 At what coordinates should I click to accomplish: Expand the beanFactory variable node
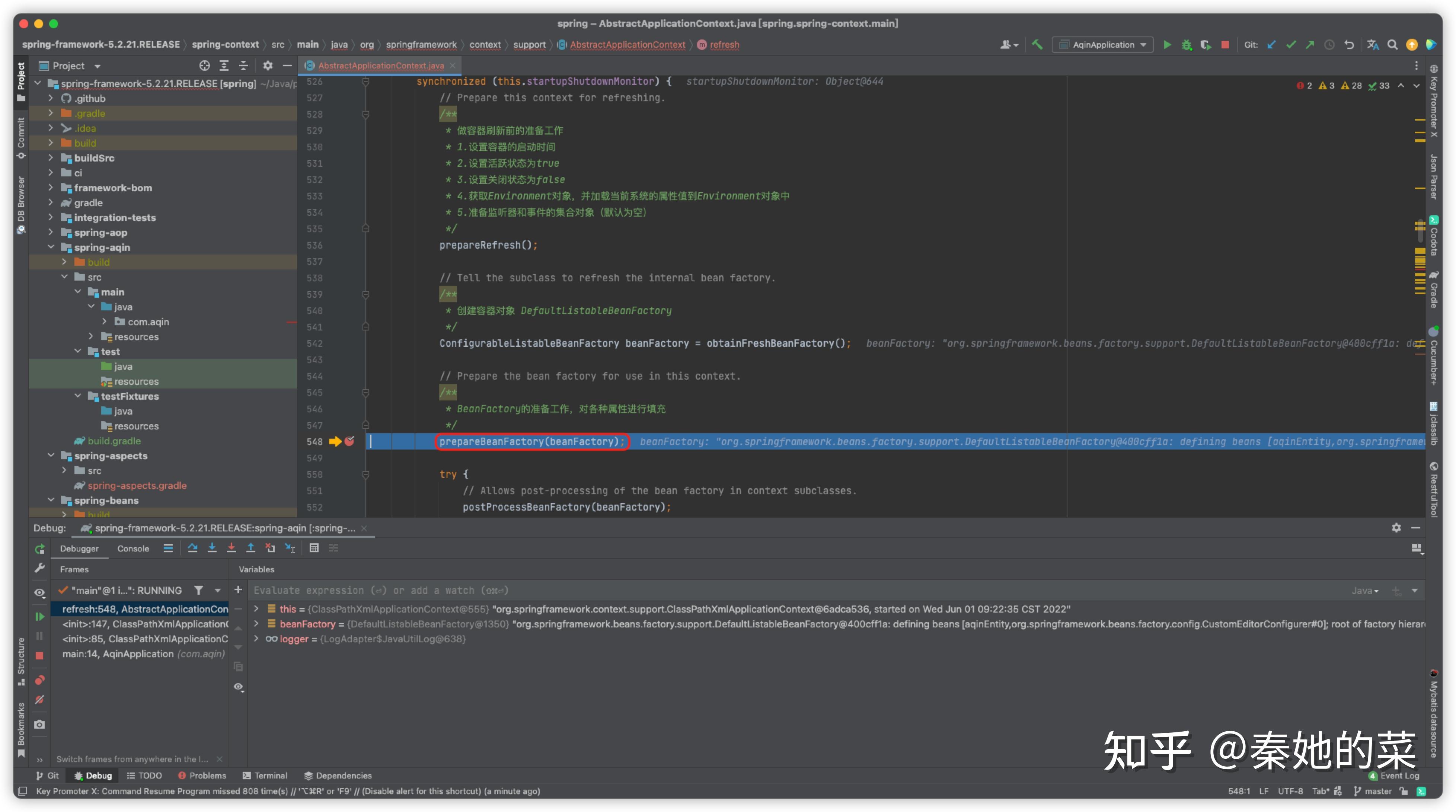(x=256, y=624)
